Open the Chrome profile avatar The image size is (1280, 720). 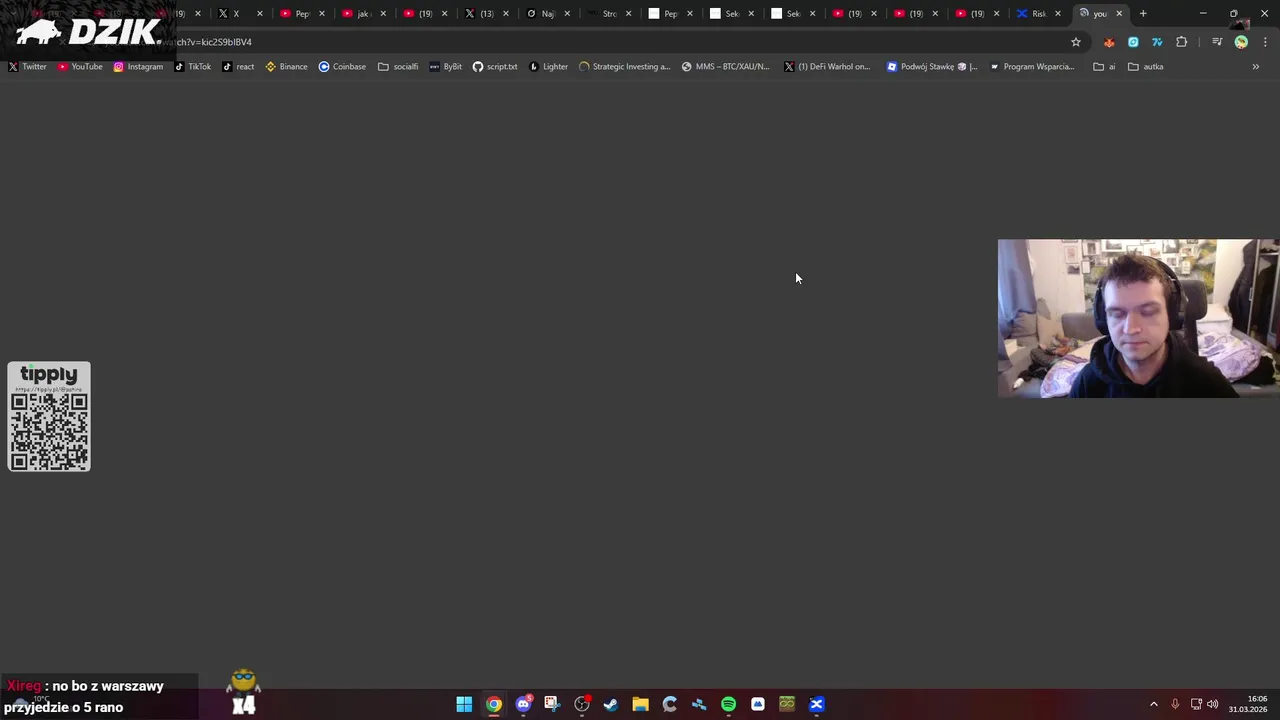[1241, 42]
